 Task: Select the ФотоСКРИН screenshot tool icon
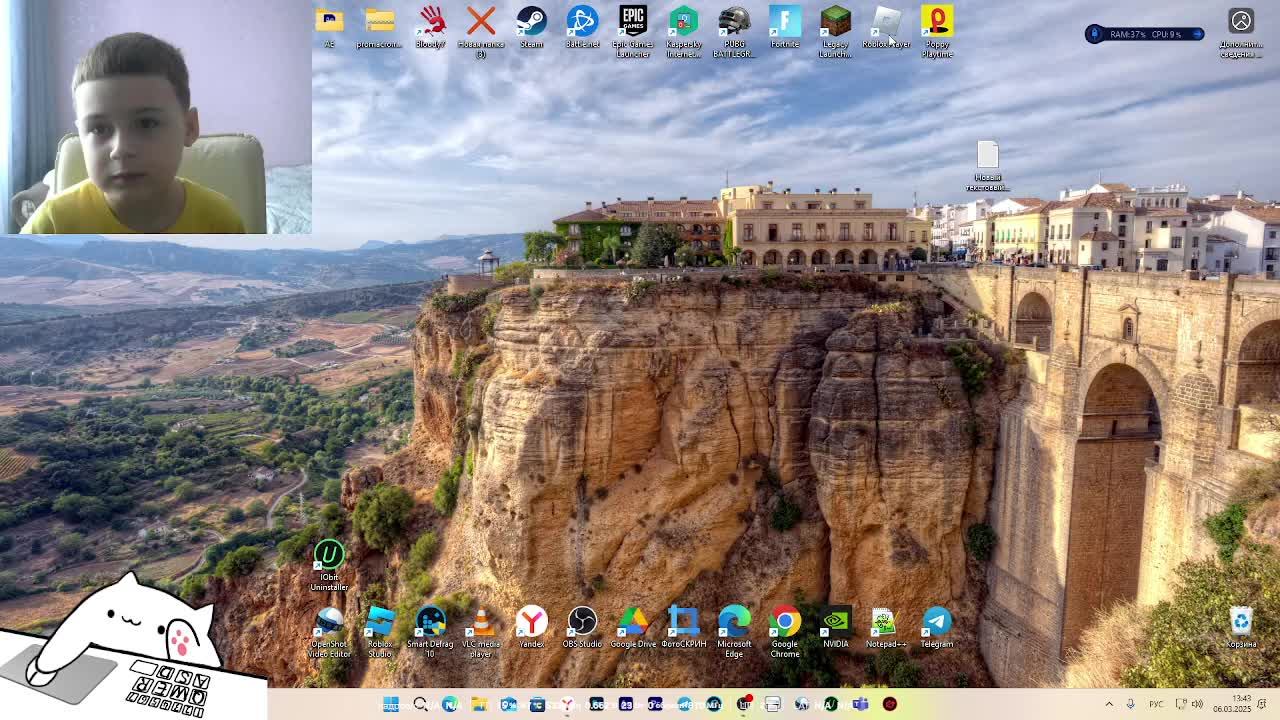point(684,628)
